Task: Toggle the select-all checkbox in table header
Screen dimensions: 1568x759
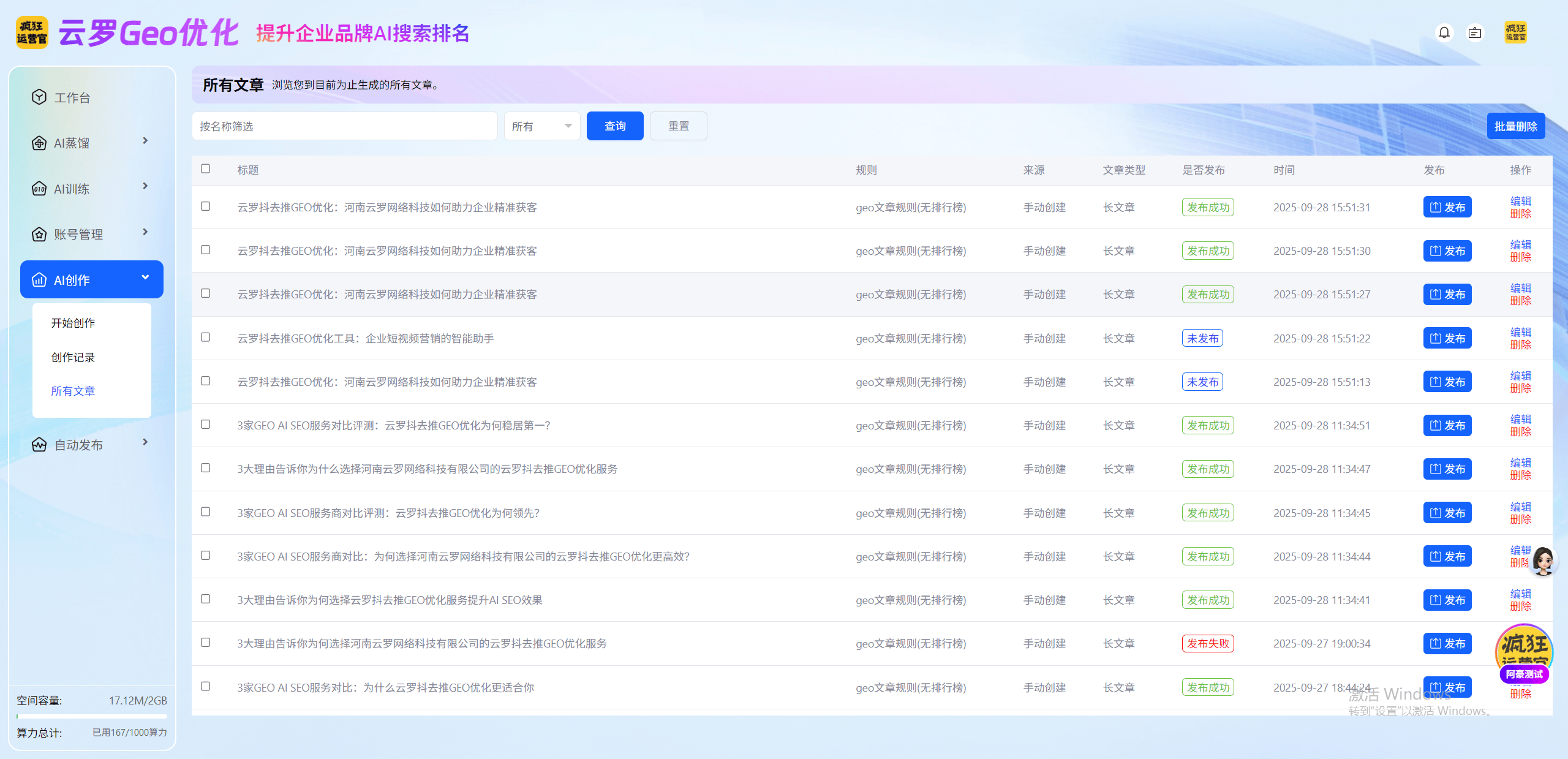Action: tap(206, 168)
